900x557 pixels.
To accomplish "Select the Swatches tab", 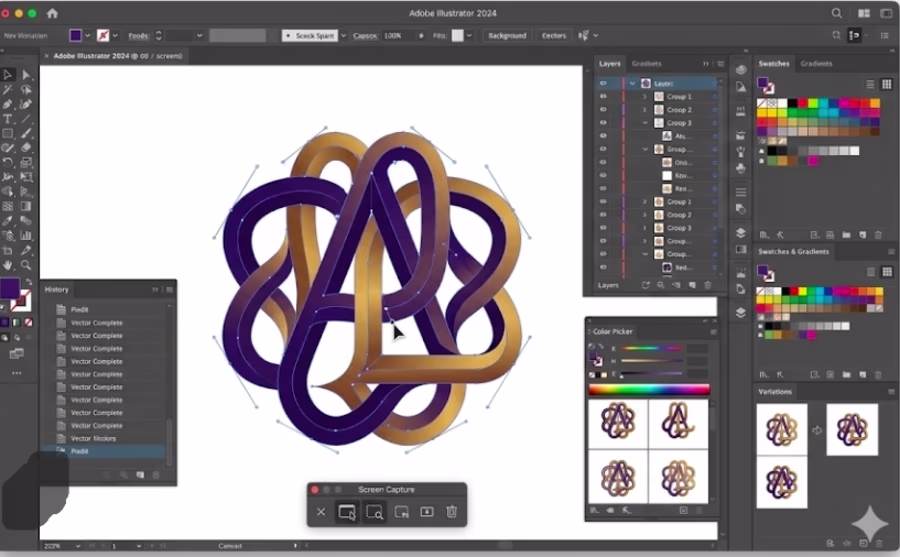I will 774,64.
